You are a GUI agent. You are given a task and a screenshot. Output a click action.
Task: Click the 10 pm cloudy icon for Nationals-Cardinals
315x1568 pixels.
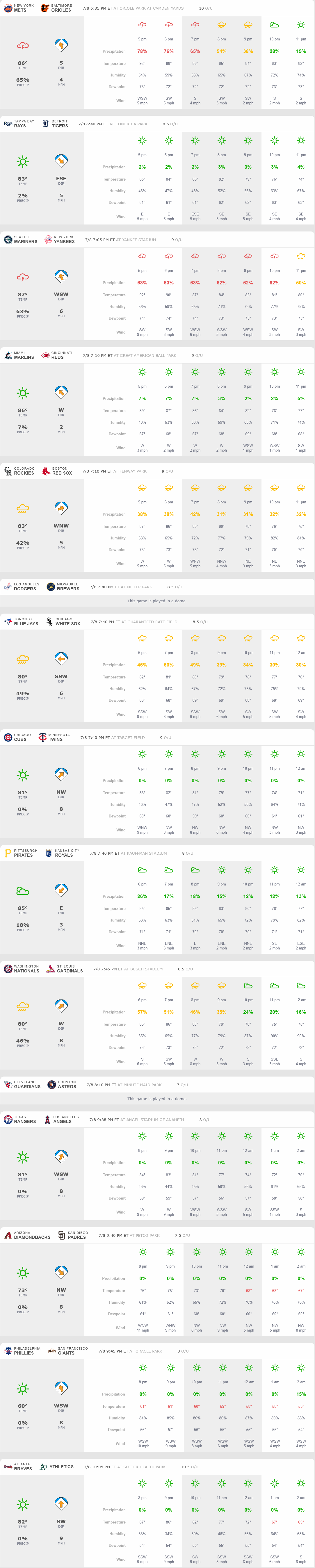click(248, 986)
